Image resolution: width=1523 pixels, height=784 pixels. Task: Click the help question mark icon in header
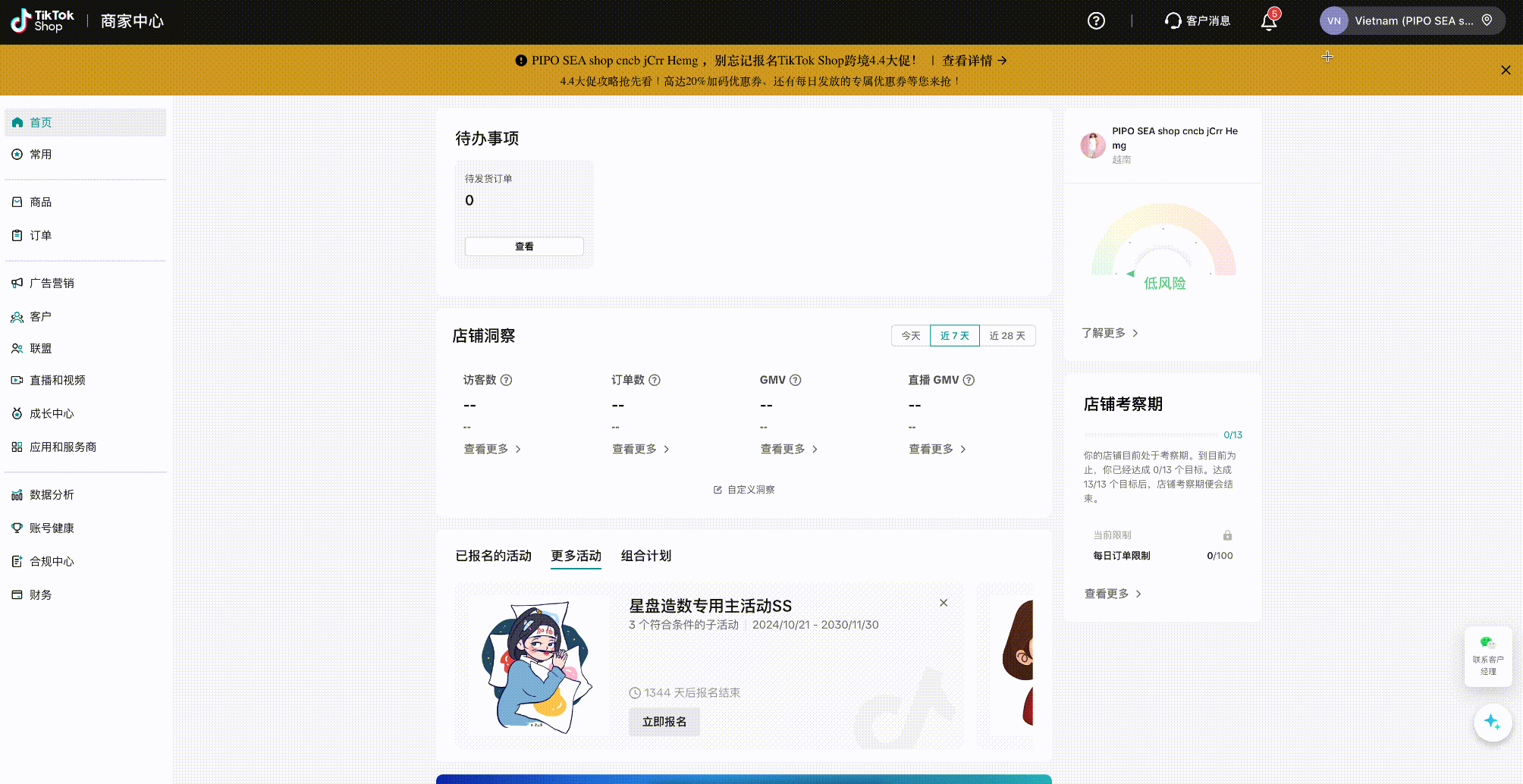(1095, 20)
